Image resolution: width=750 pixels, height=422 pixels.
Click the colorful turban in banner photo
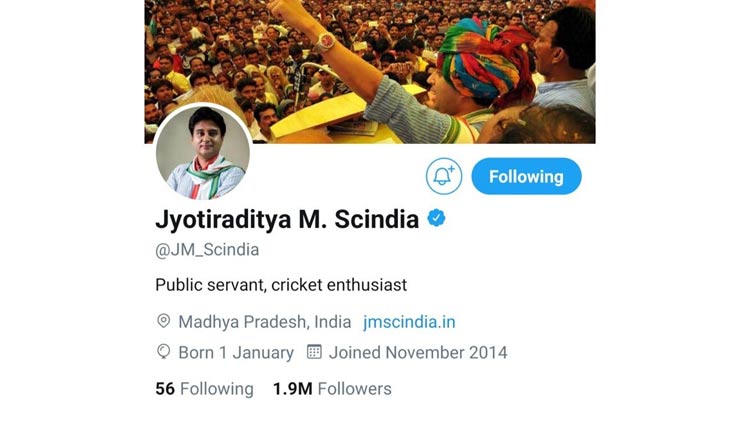(x=483, y=60)
